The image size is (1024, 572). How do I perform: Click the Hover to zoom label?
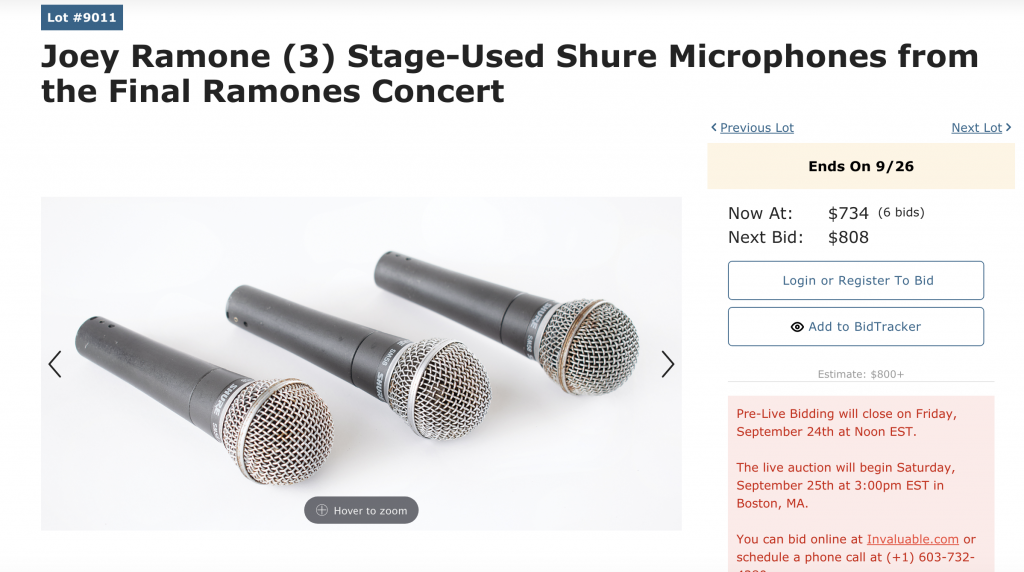(x=370, y=511)
